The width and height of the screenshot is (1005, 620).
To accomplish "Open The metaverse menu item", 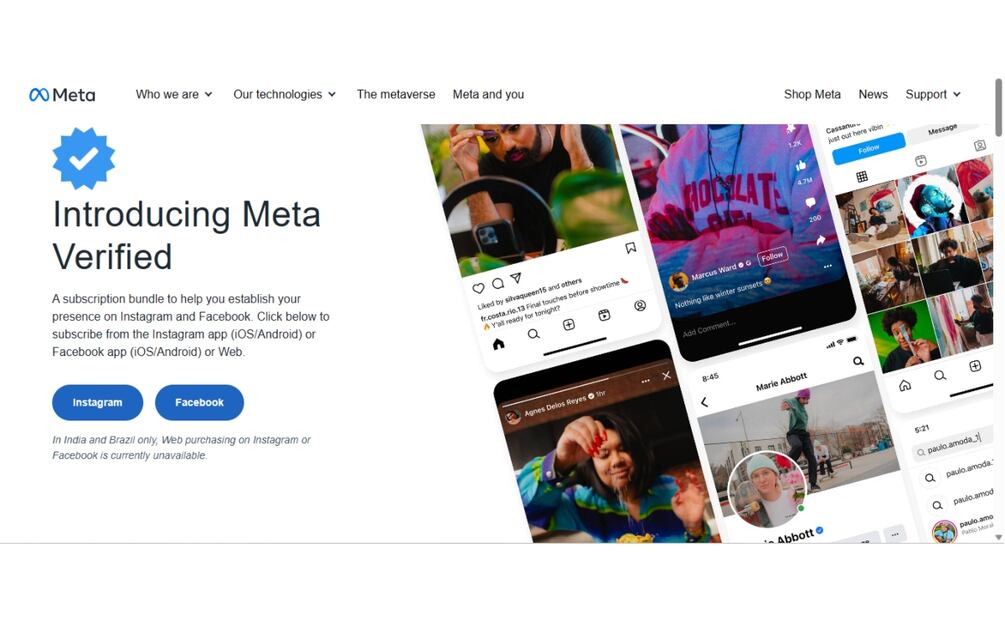I will tap(396, 94).
